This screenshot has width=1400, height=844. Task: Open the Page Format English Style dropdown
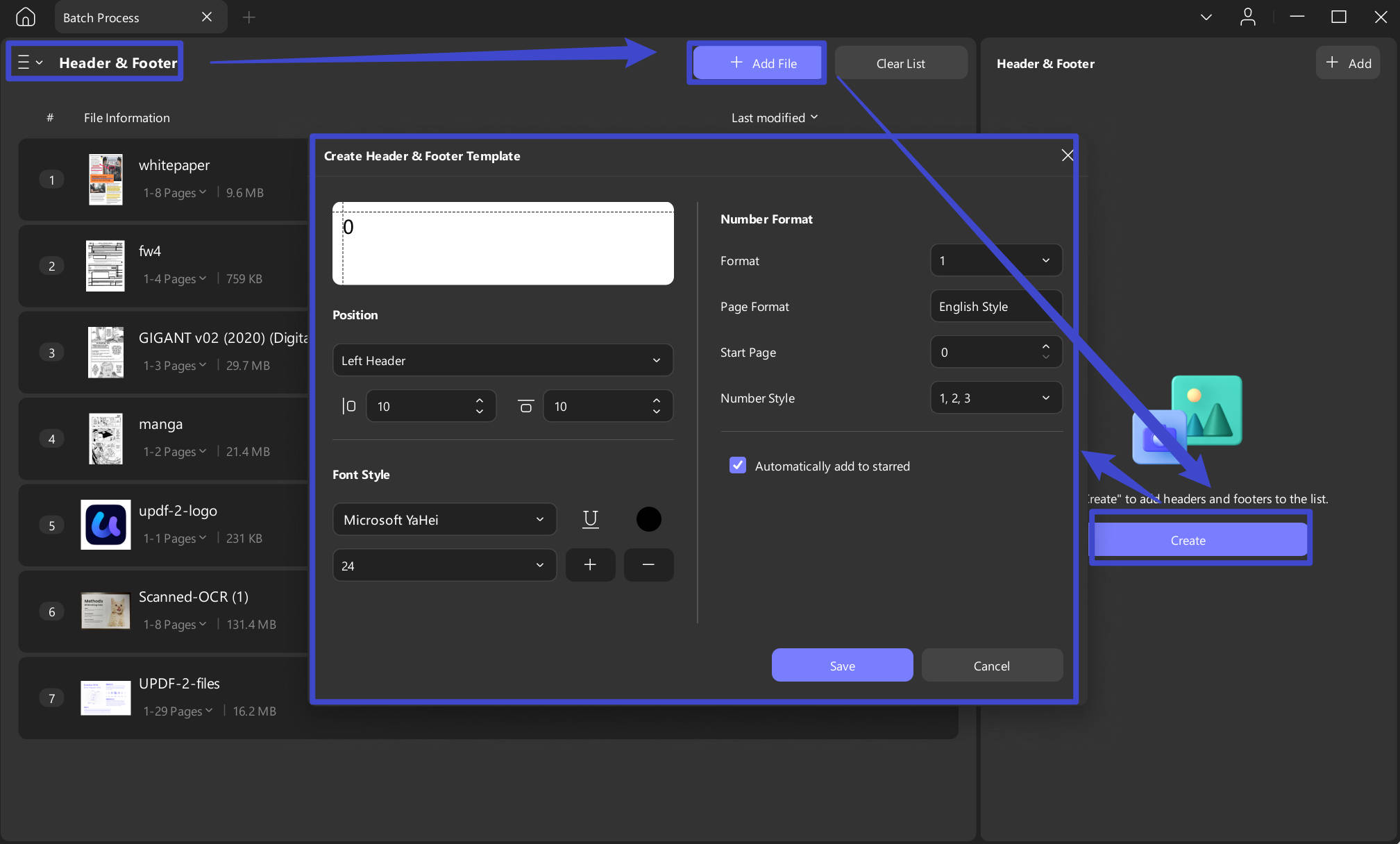tap(996, 306)
